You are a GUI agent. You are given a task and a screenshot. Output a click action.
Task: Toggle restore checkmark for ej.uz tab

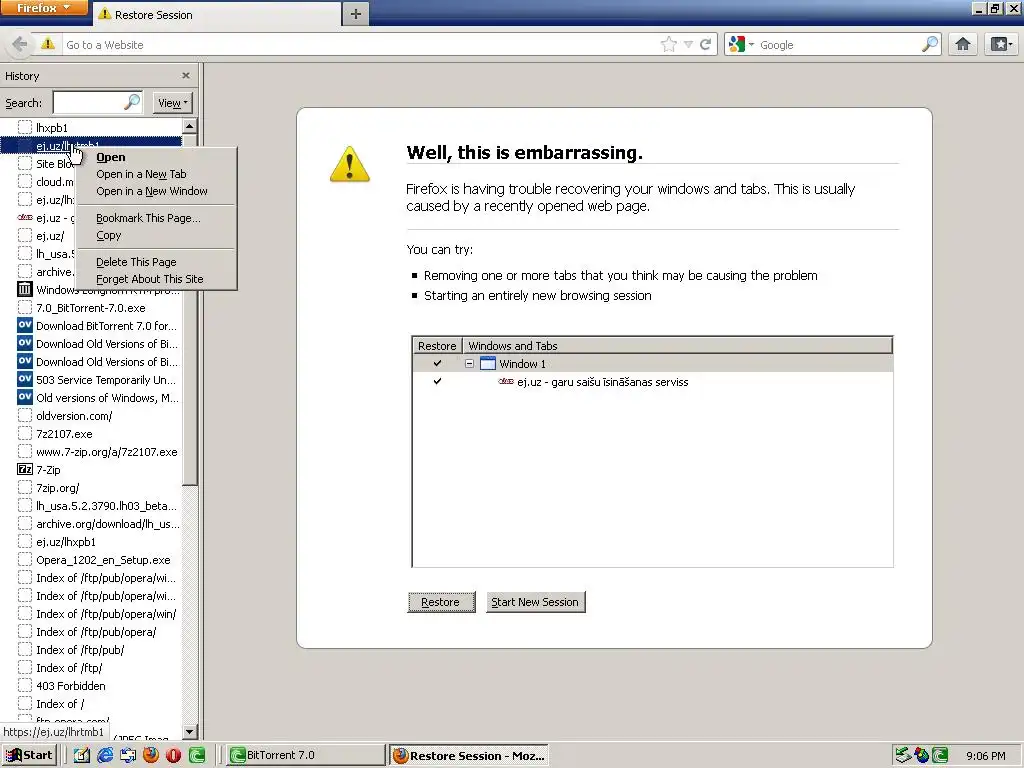437,381
